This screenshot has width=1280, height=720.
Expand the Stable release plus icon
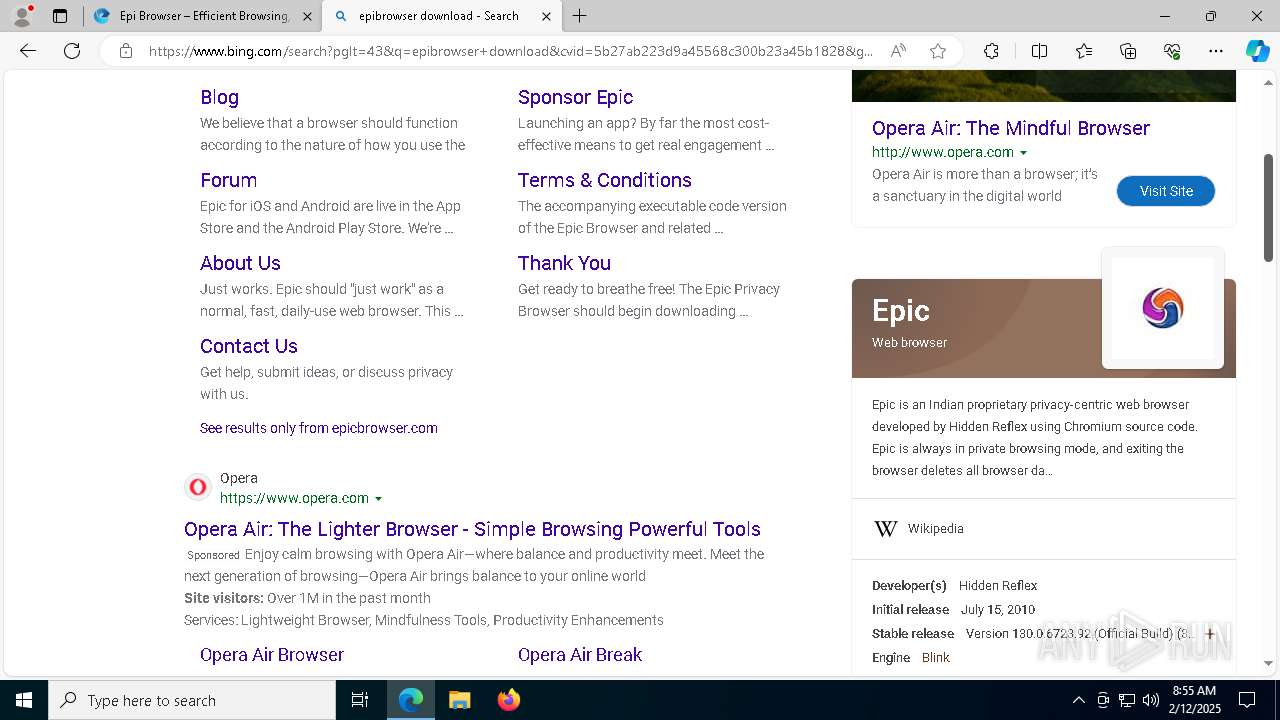(x=1210, y=634)
